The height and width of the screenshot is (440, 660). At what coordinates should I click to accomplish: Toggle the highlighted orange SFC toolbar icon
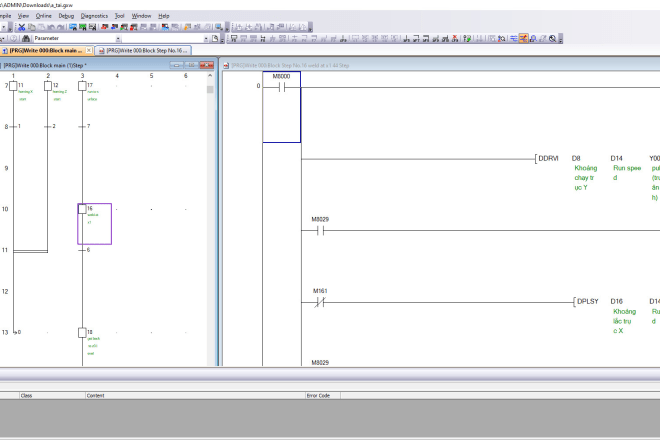[523, 38]
